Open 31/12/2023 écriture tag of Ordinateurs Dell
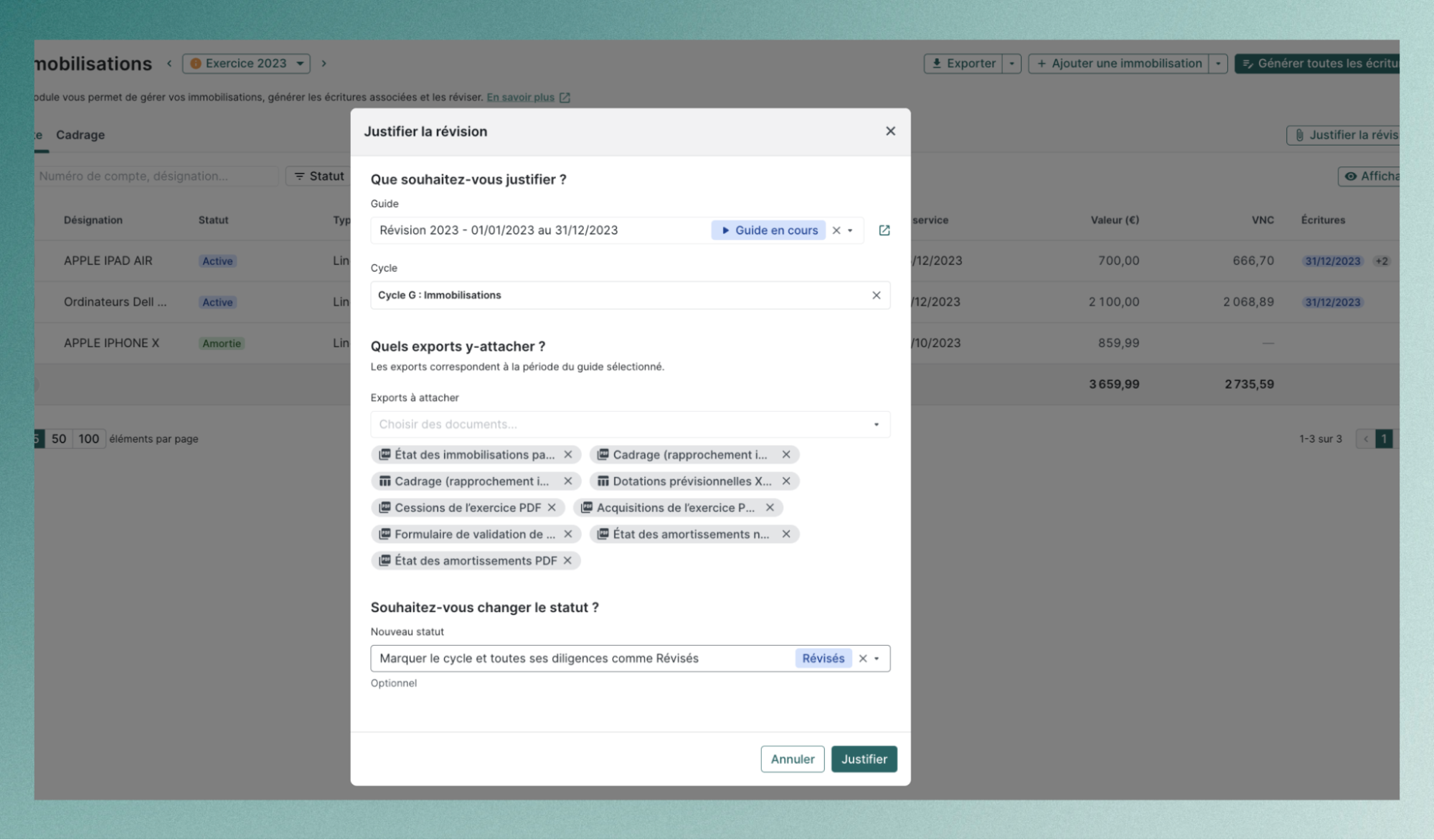 1333,302
